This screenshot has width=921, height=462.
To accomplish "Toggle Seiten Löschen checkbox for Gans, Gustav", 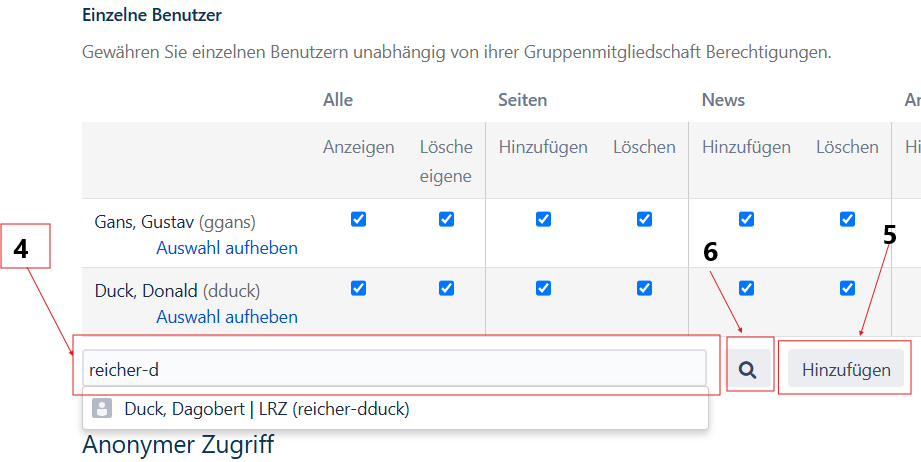I will tap(644, 219).
